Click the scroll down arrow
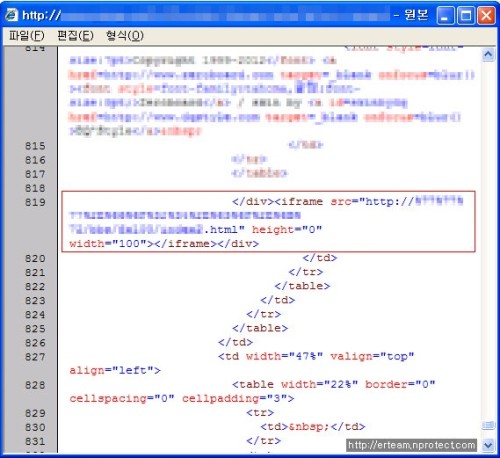 pos(488,445)
